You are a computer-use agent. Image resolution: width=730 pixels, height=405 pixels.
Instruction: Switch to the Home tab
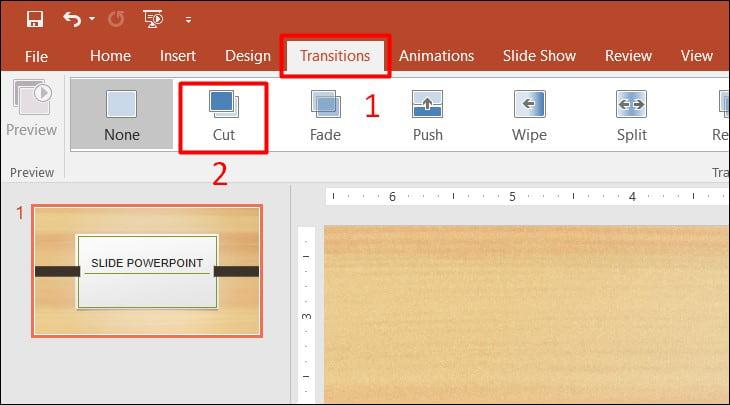coord(110,56)
